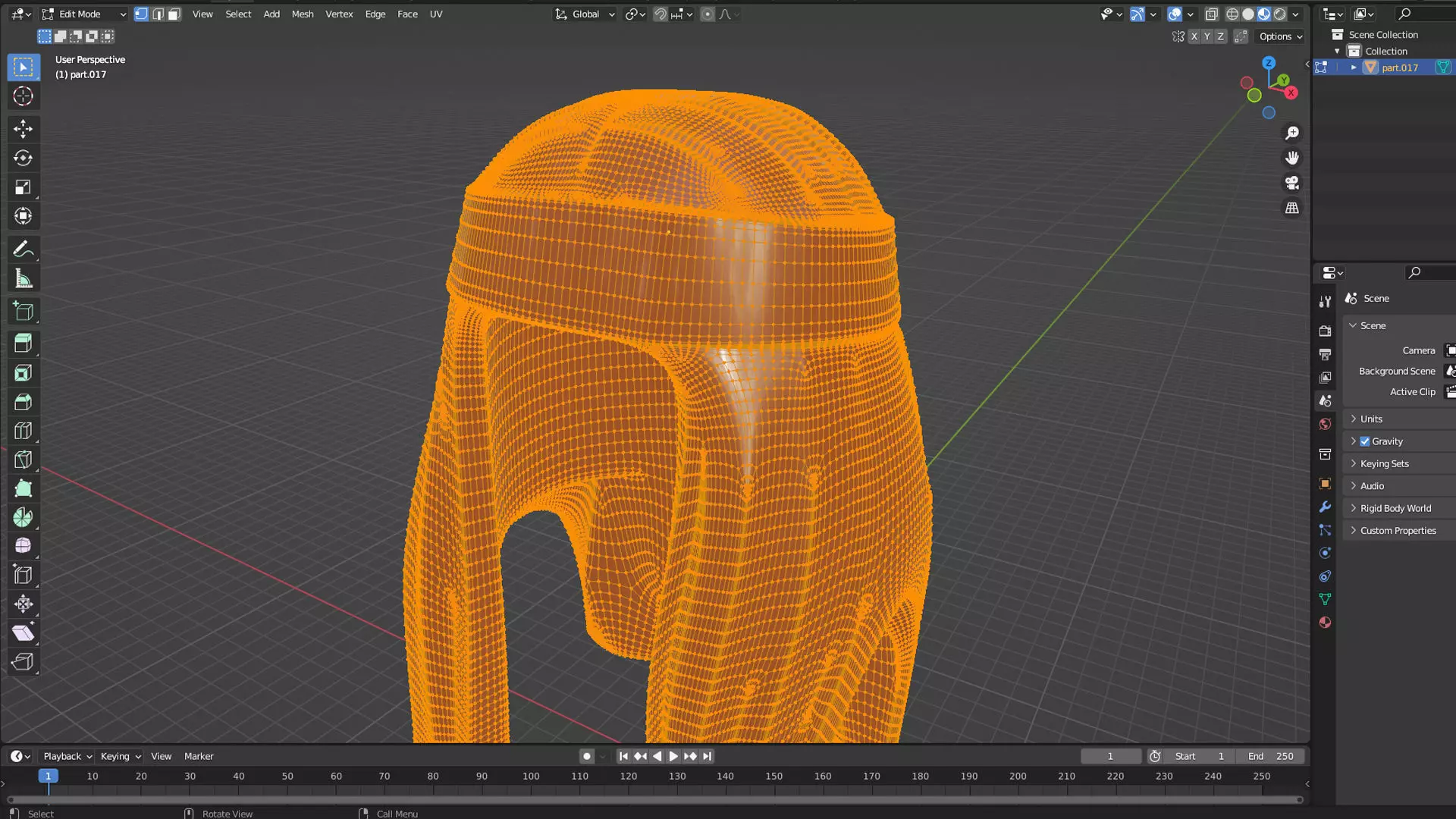The height and width of the screenshot is (819, 1456).
Task: Select the Cursor tool in toolbar
Action: (x=23, y=96)
